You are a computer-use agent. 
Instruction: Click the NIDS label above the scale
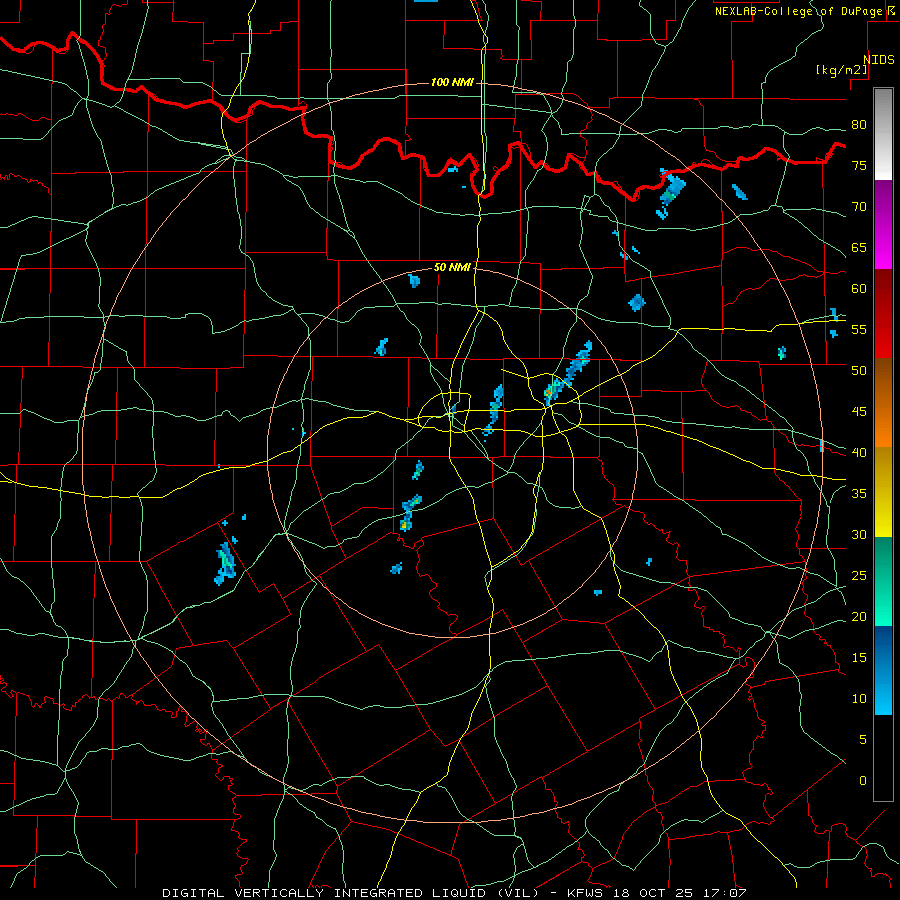pyautogui.click(x=879, y=60)
